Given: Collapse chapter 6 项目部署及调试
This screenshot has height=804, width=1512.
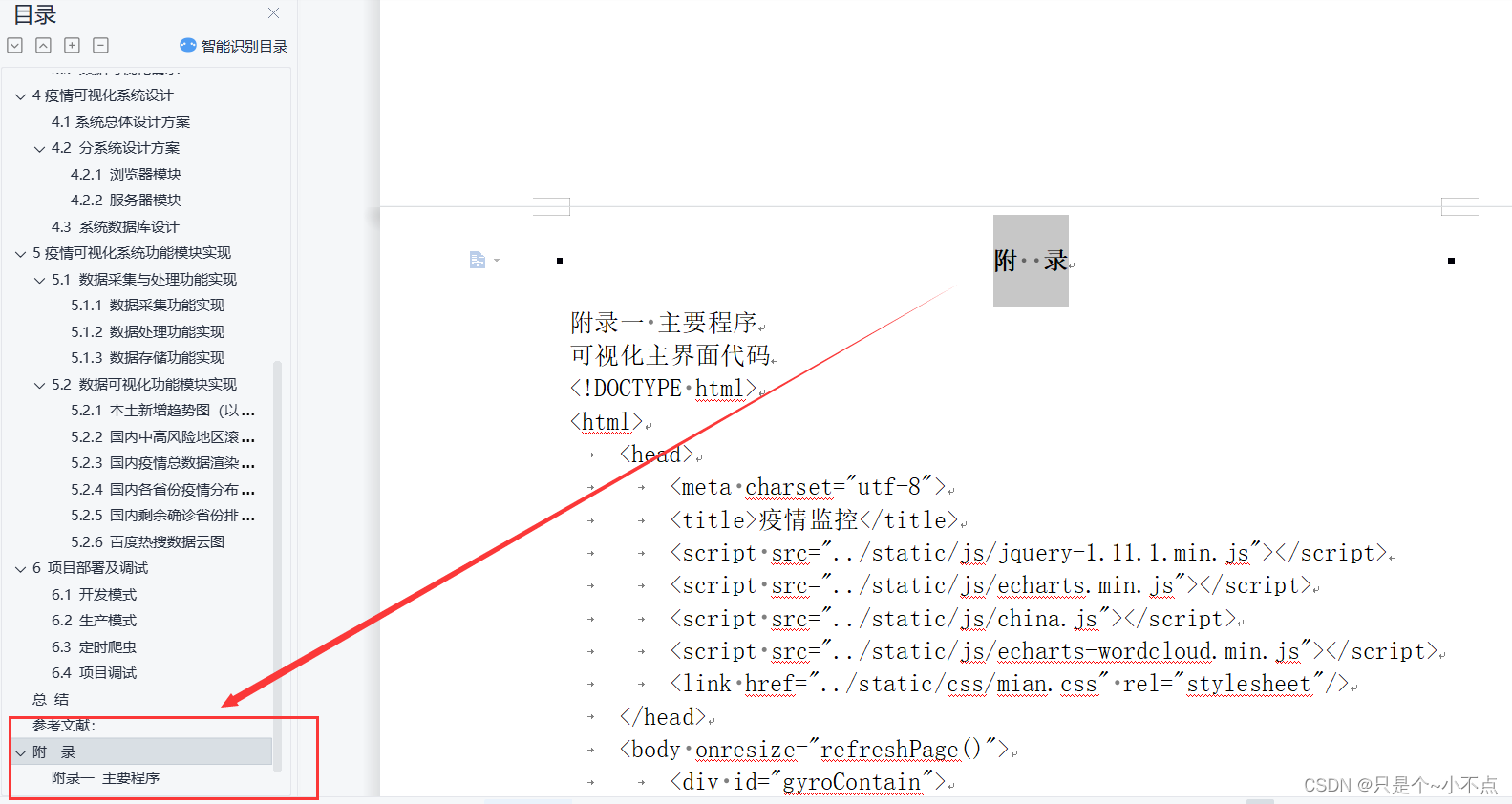Looking at the screenshot, I should tap(20, 568).
